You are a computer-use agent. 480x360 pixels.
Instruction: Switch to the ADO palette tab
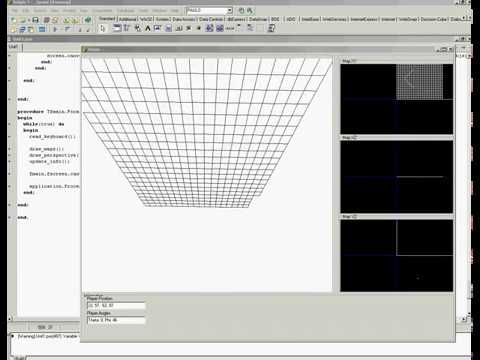(291, 19)
